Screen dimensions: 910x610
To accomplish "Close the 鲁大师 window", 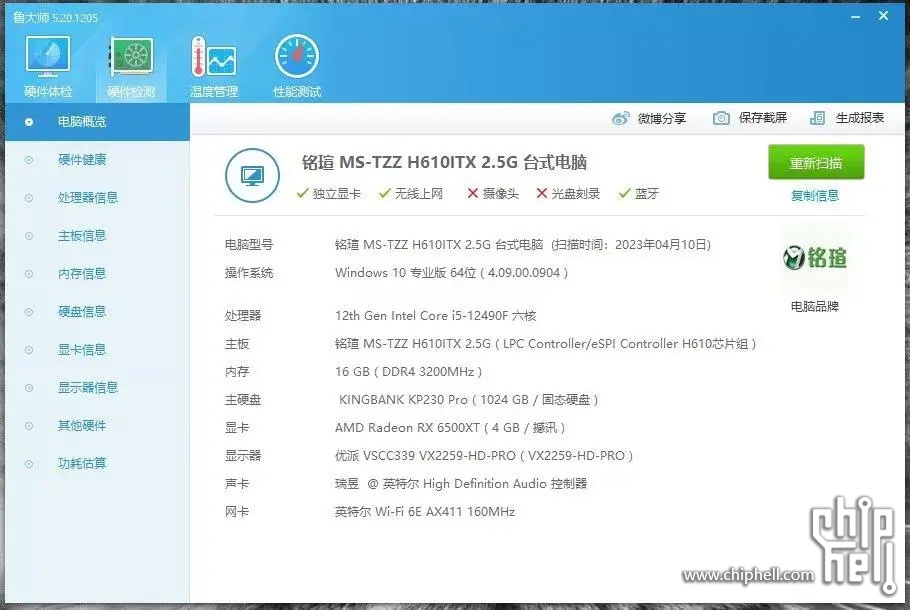I will (x=883, y=16).
